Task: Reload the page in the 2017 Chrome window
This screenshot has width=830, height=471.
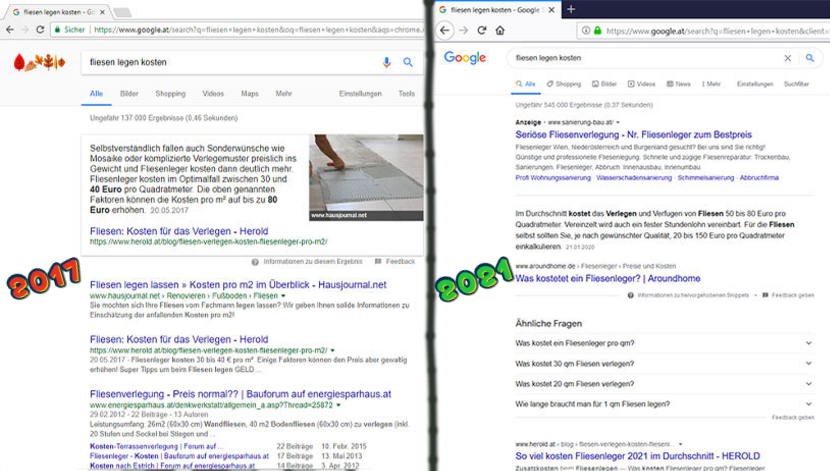Action: [x=40, y=30]
